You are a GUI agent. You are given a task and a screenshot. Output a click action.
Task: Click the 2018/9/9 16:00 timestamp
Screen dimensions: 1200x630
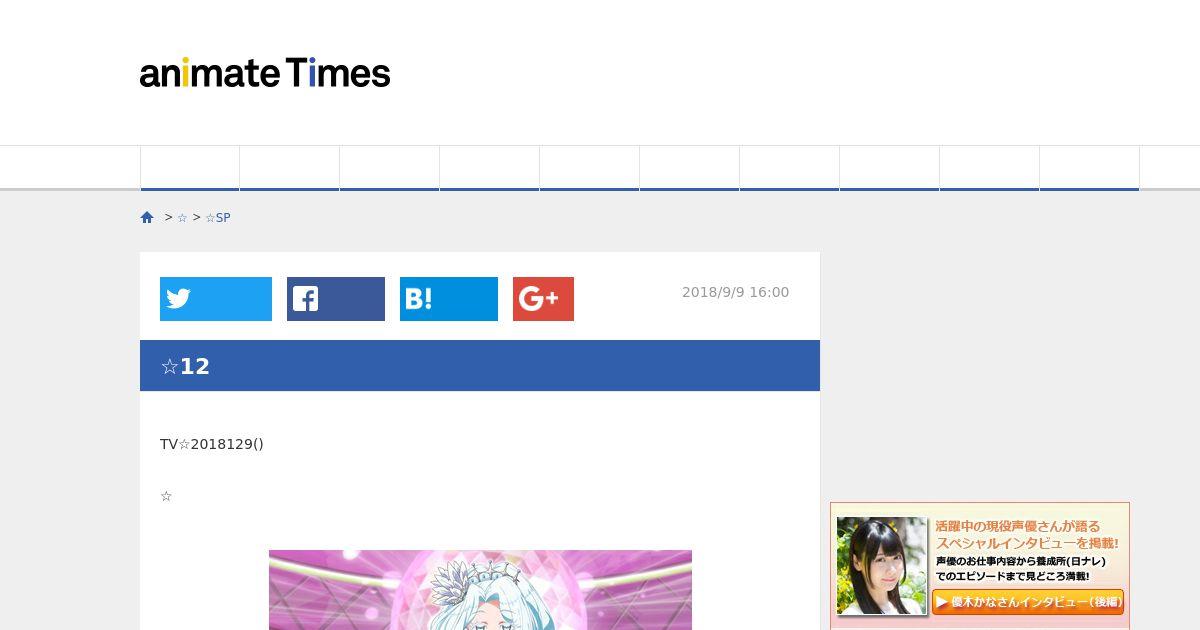[x=735, y=292]
